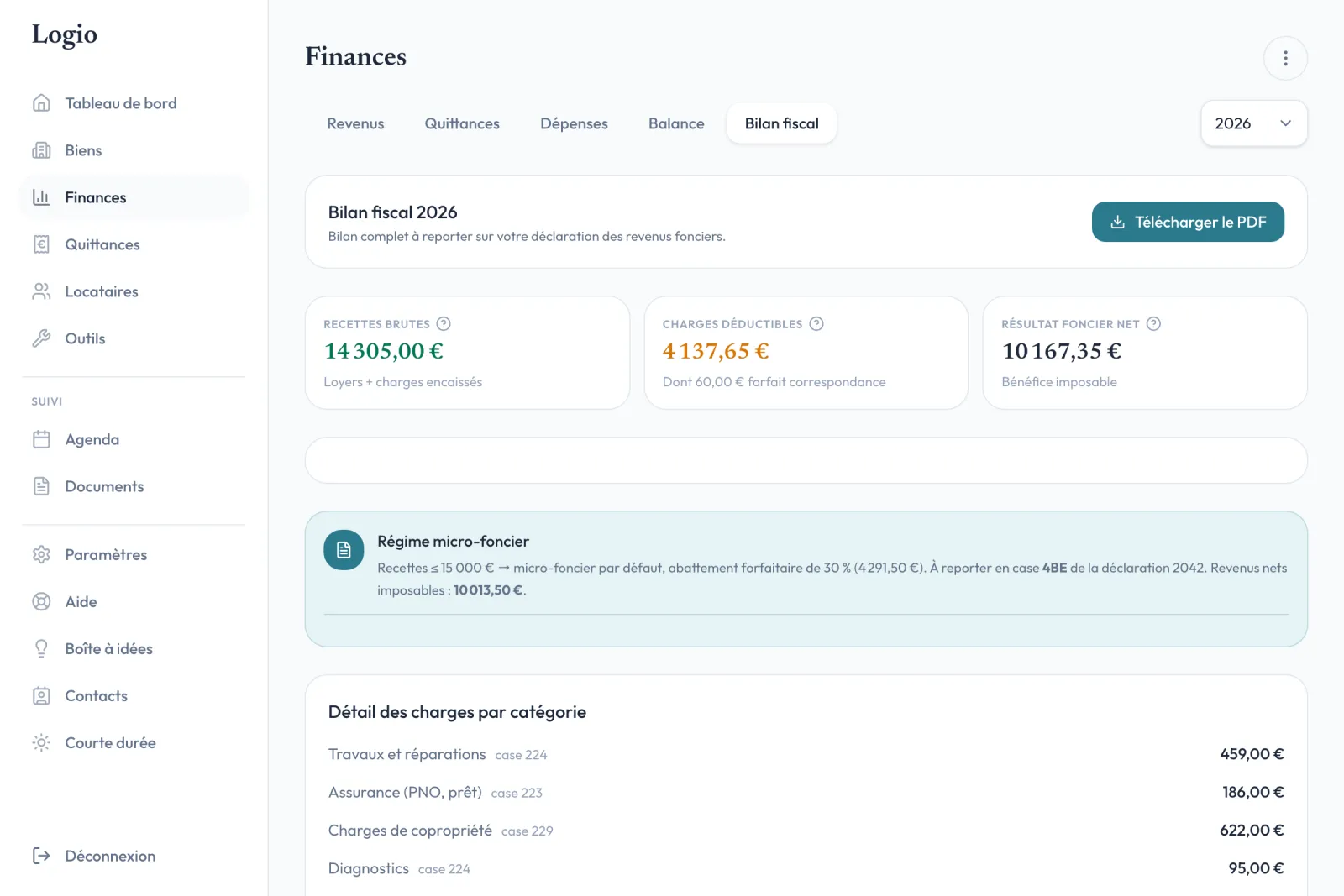1344x896 pixels.
Task: Click the Boîte à idées lightbulb icon
Action: pos(41,648)
